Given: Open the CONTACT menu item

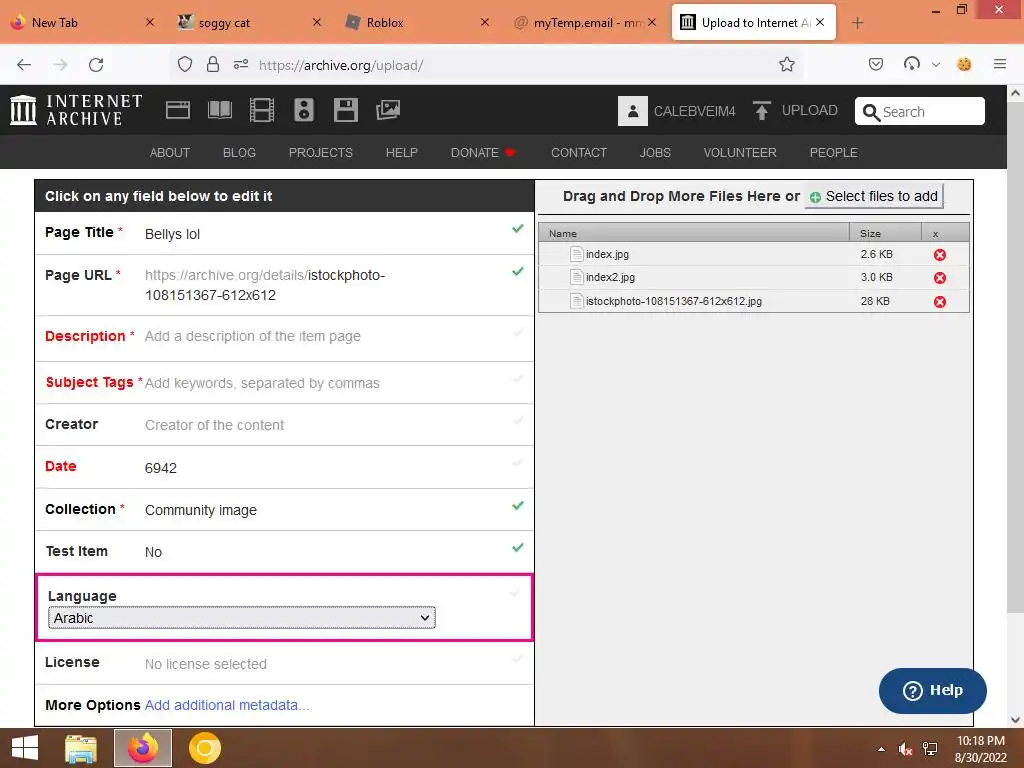Looking at the screenshot, I should point(579,152).
